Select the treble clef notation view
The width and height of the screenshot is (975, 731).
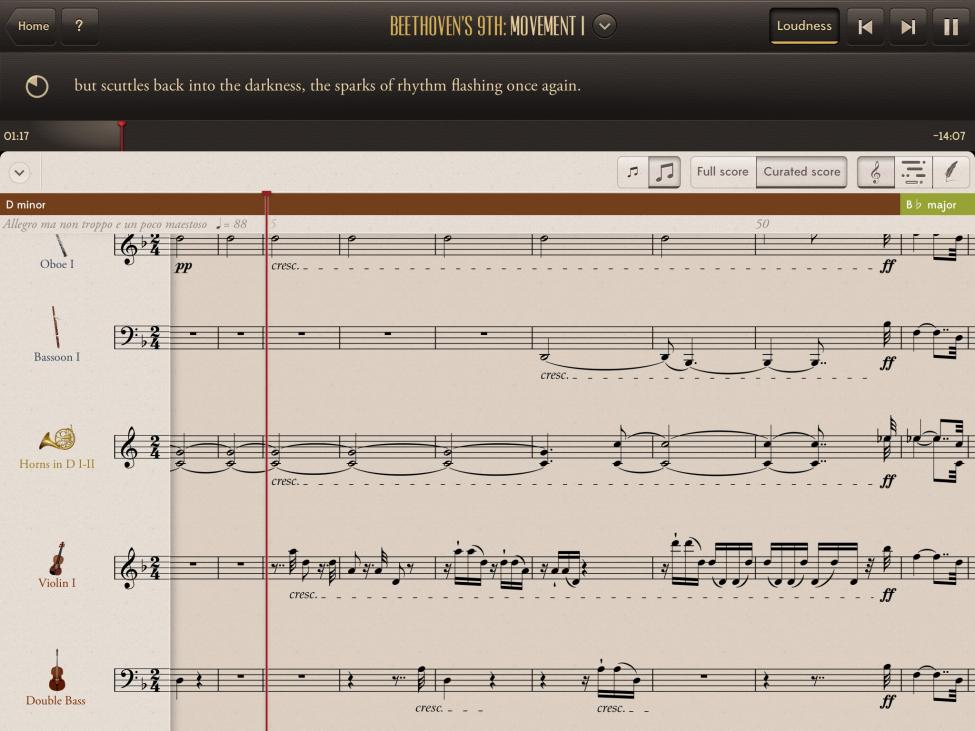[x=876, y=172]
